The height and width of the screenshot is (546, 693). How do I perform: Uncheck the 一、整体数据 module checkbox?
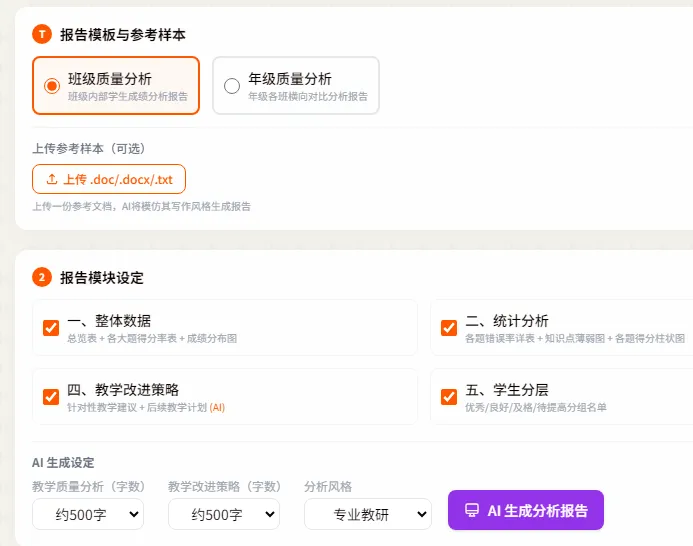coord(51,328)
